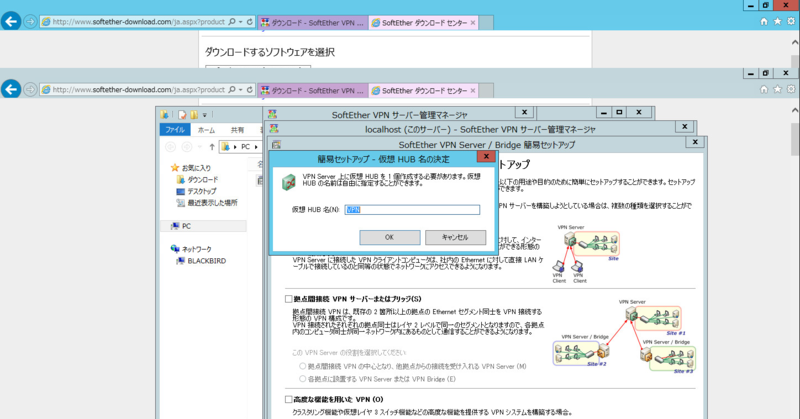Open the ファイル tab in Explorer ribbon

[x=175, y=130]
